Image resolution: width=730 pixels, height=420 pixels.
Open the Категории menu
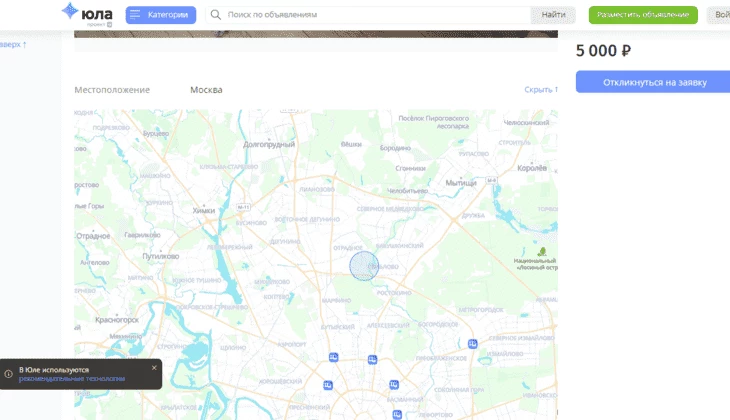pyautogui.click(x=161, y=15)
